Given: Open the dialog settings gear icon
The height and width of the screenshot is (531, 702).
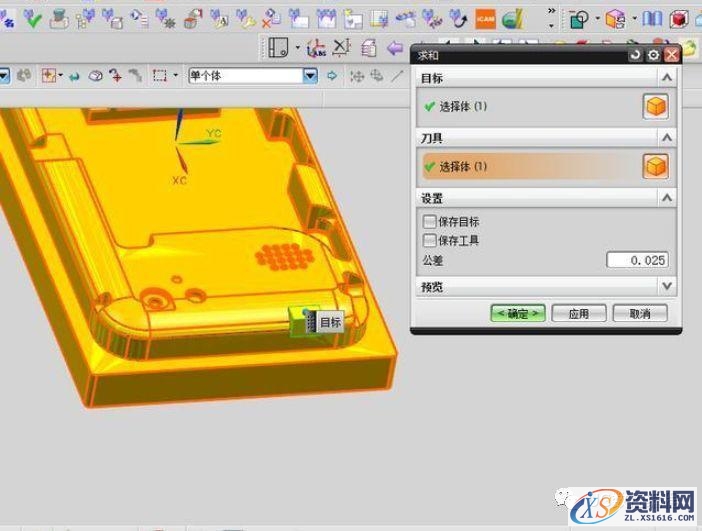Looking at the screenshot, I should [x=654, y=55].
